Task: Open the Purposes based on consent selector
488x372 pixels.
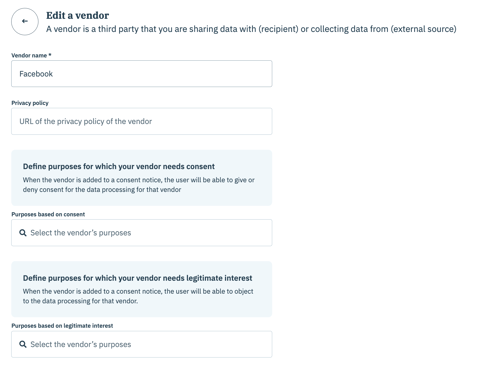Action: pos(142,233)
